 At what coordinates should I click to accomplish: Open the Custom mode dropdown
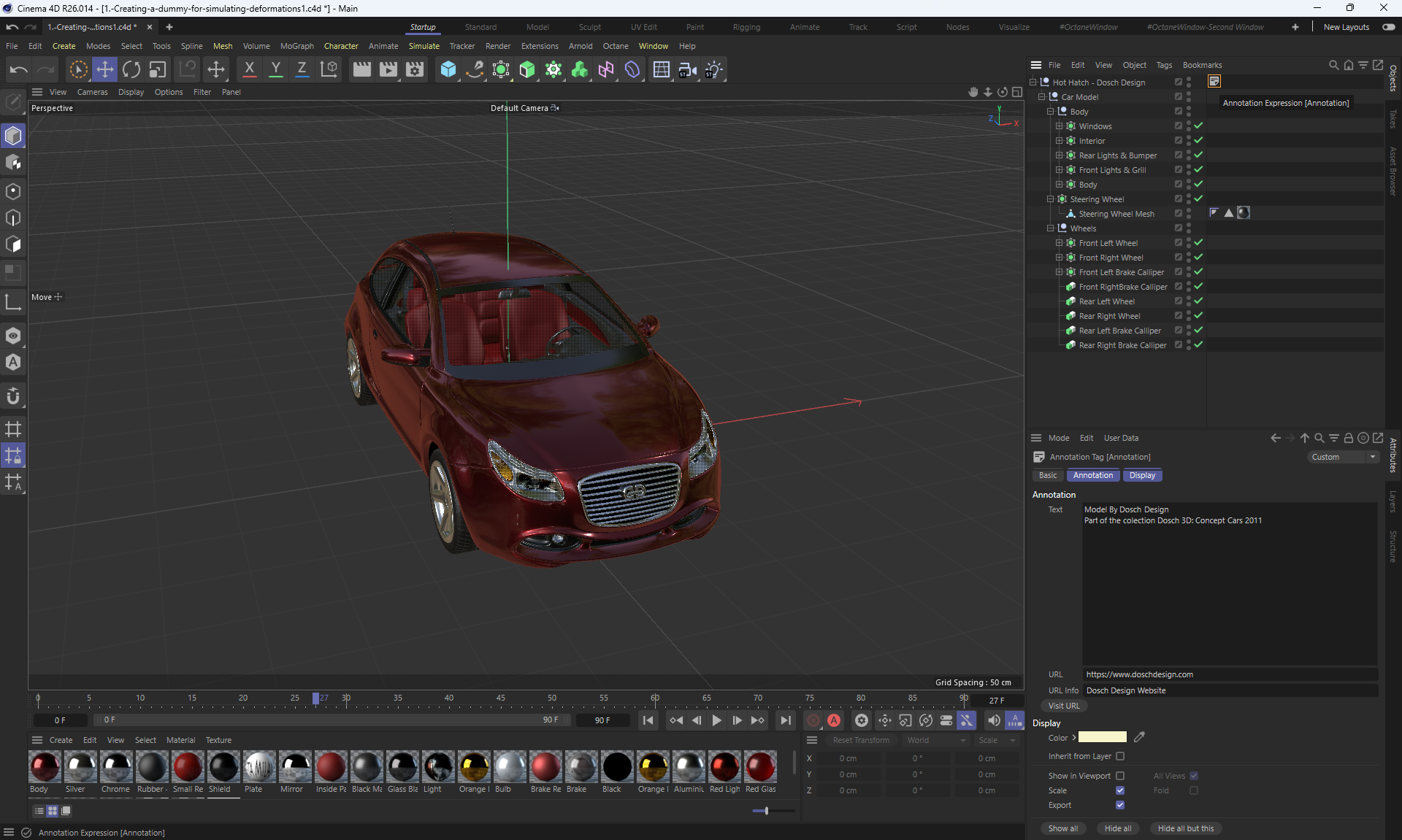point(1342,457)
